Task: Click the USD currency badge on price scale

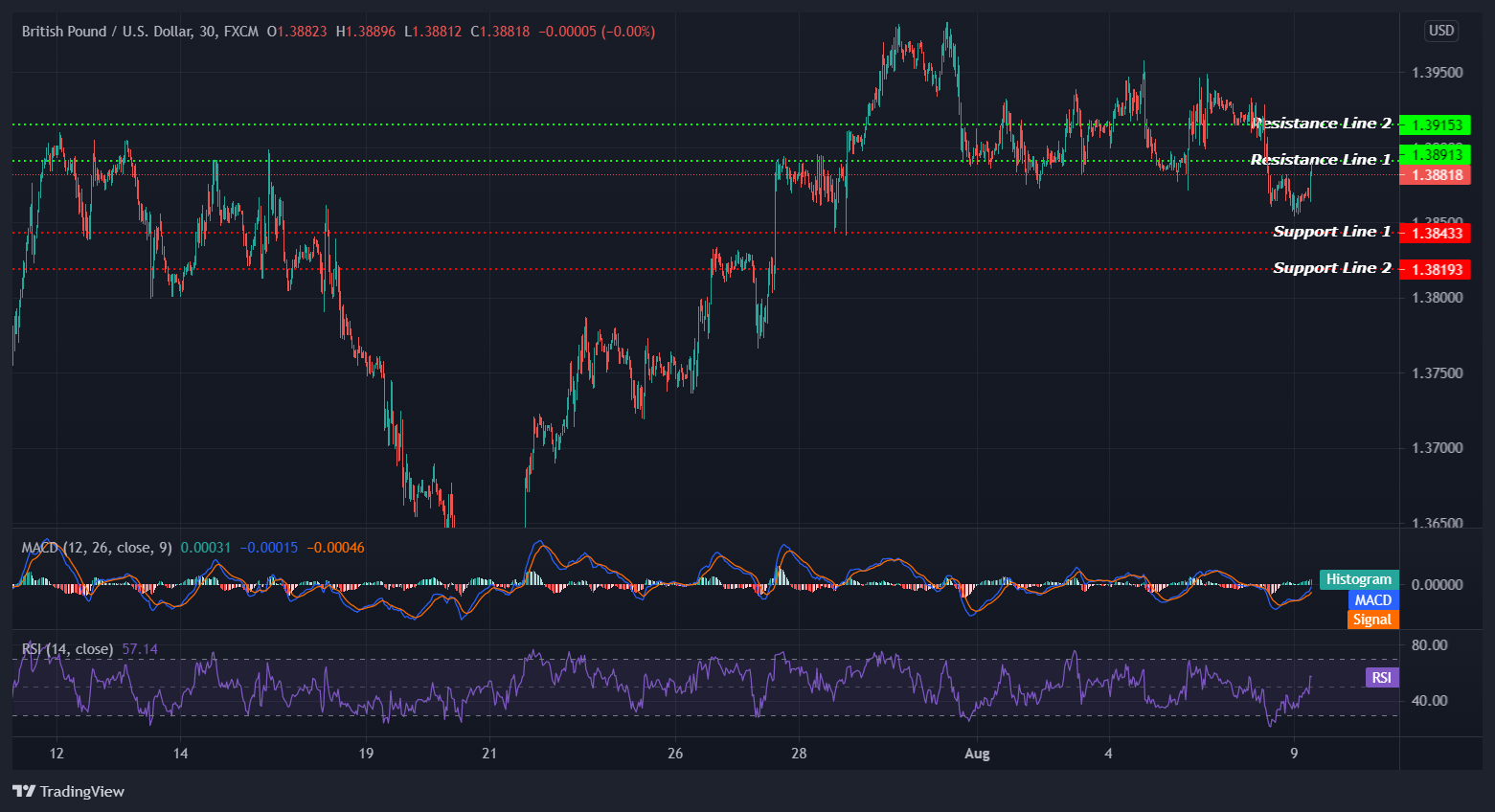Action: point(1440,31)
